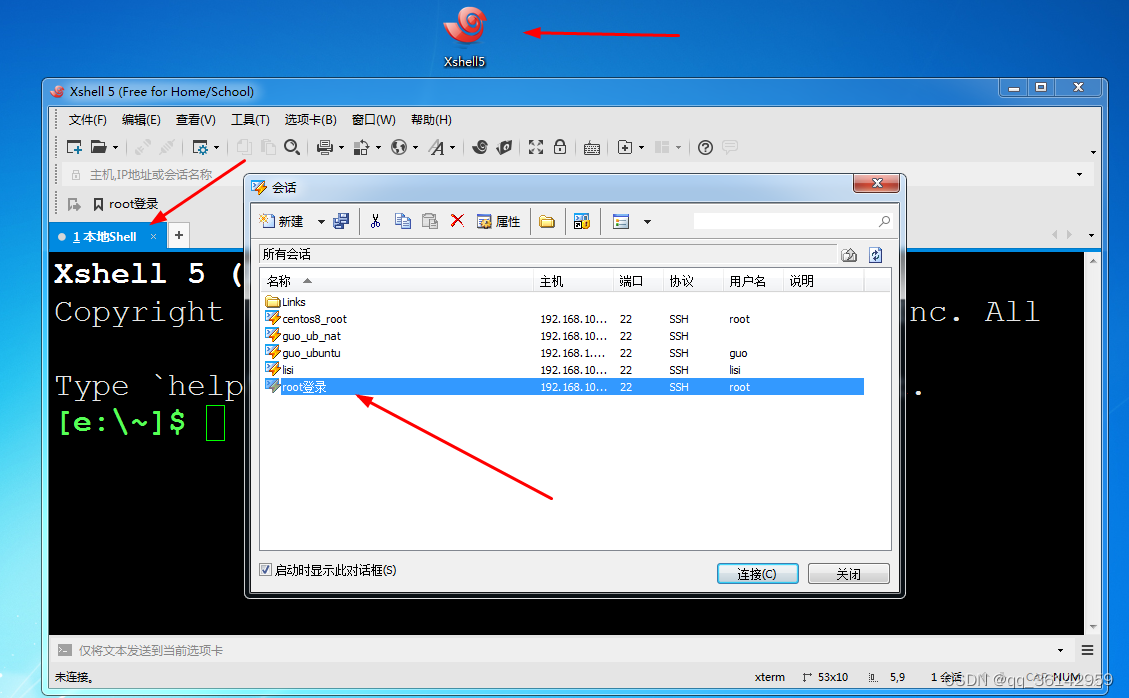Screen dimensions: 1129x698
Task: Click the root登录 bookmark in links bar
Action: [125, 204]
